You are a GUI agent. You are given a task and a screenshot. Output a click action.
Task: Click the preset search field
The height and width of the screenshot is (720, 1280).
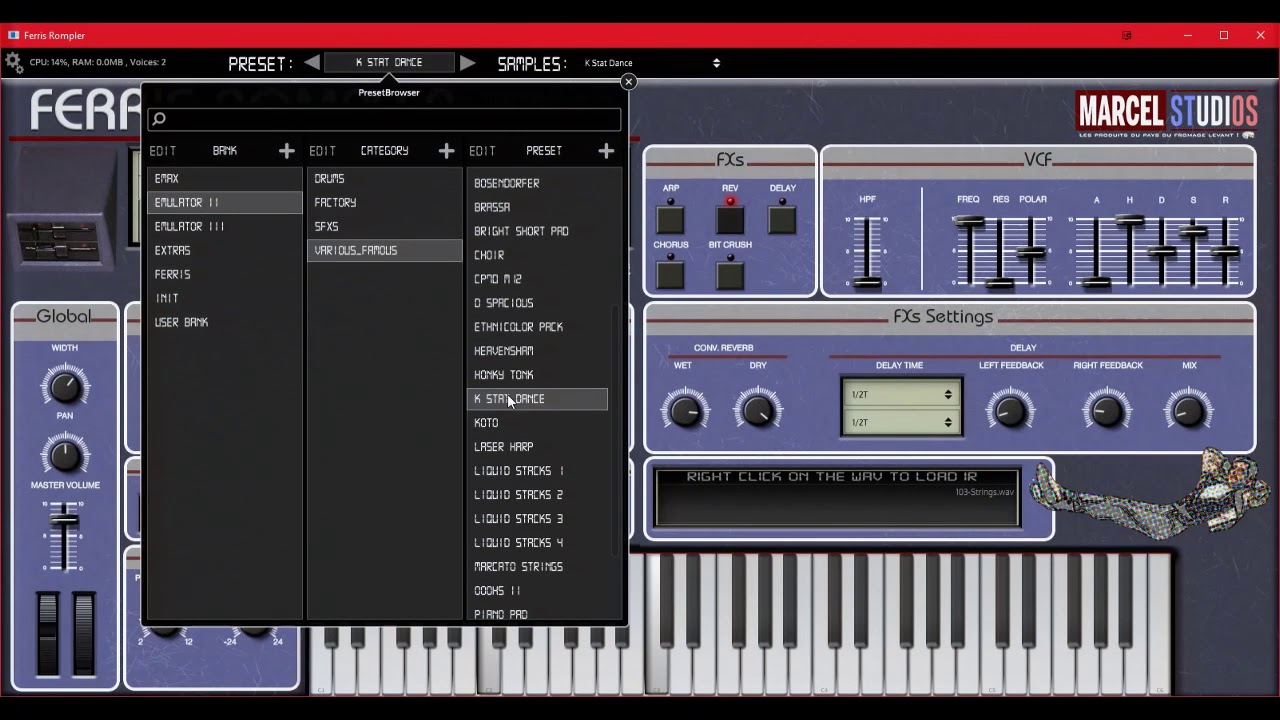pyautogui.click(x=384, y=119)
